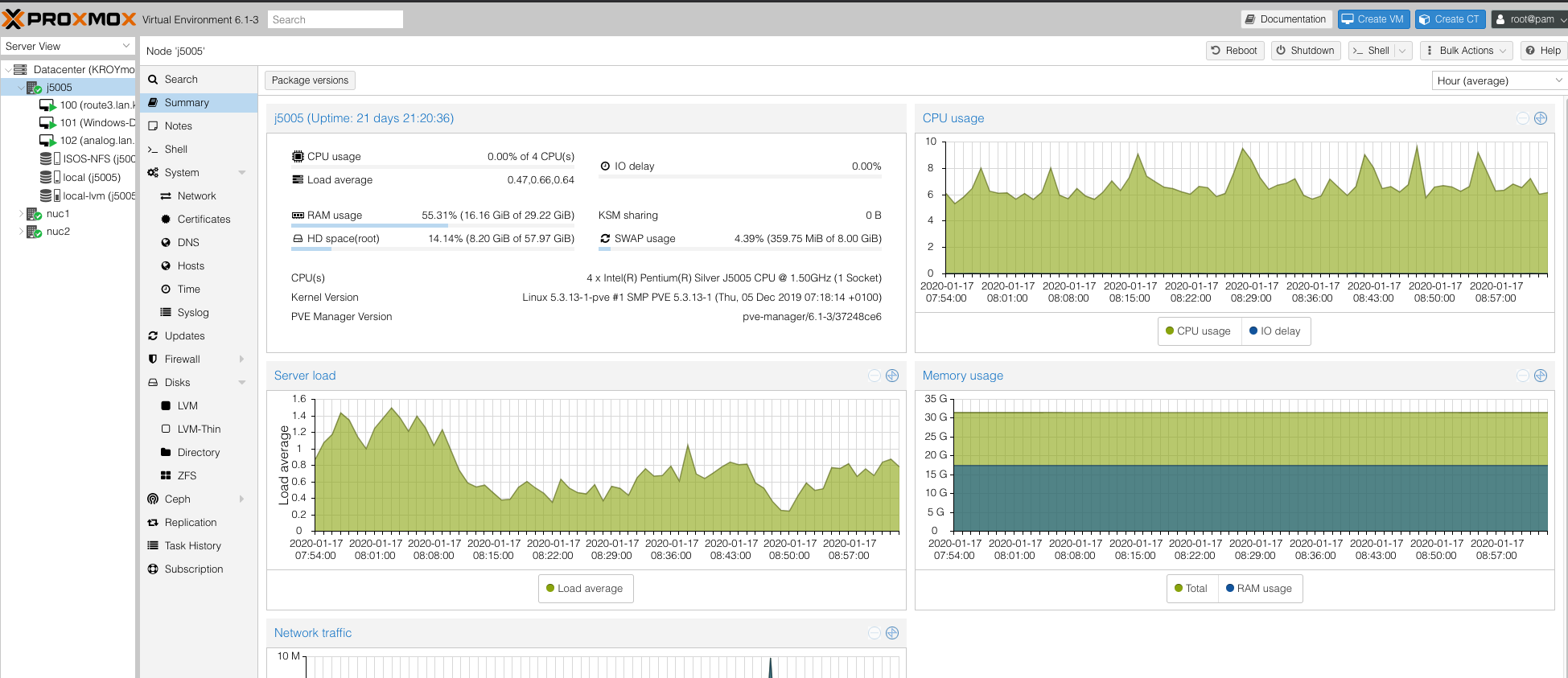The height and width of the screenshot is (678, 1568).
Task: Open Hour (average) timeframe dropdown
Action: [x=1500, y=81]
